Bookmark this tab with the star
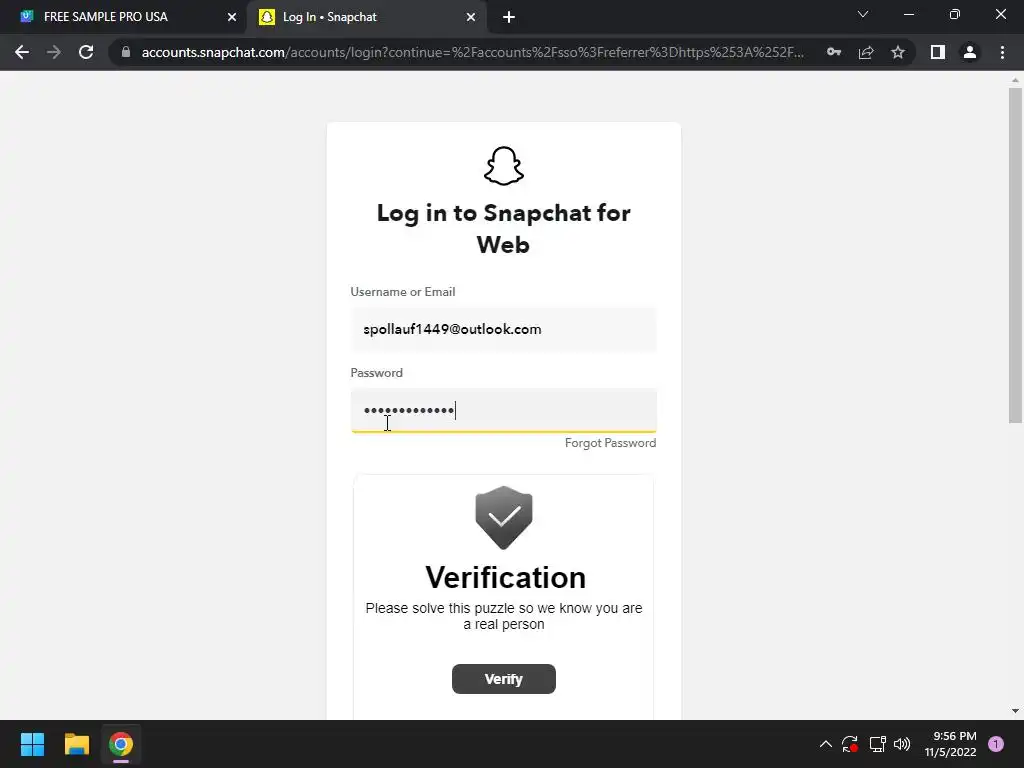This screenshot has height=768, width=1024. tap(898, 52)
